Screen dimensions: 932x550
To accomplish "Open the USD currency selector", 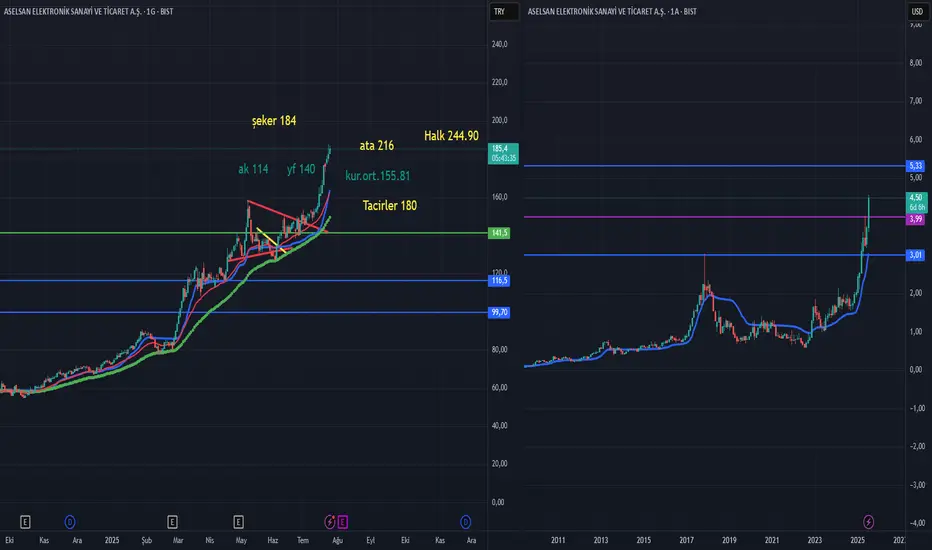I will [x=917, y=11].
